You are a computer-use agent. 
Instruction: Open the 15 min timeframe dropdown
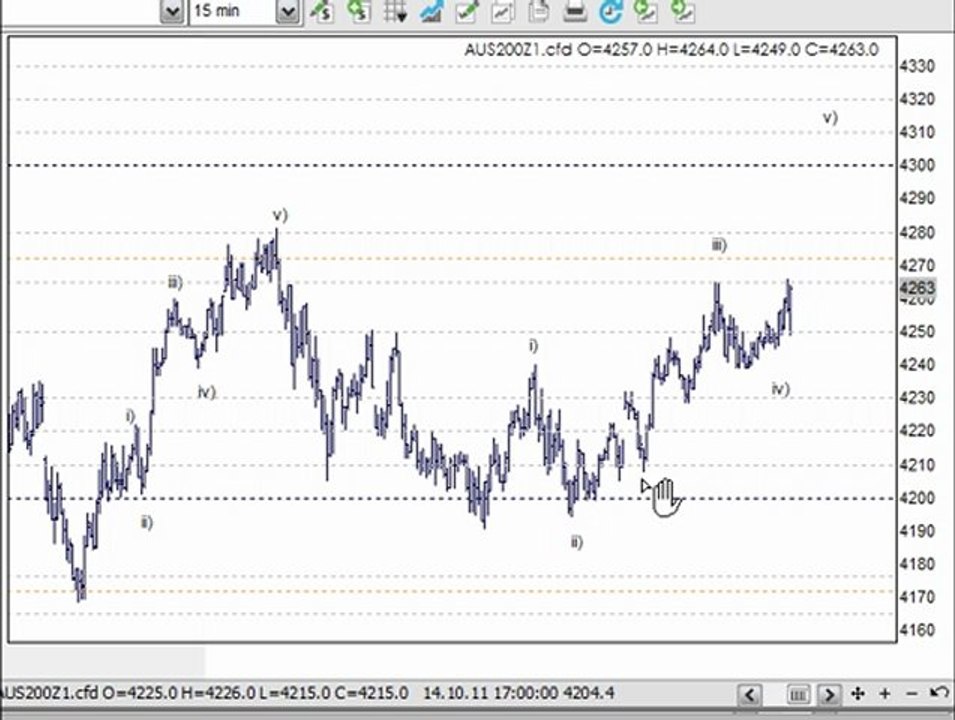click(287, 11)
